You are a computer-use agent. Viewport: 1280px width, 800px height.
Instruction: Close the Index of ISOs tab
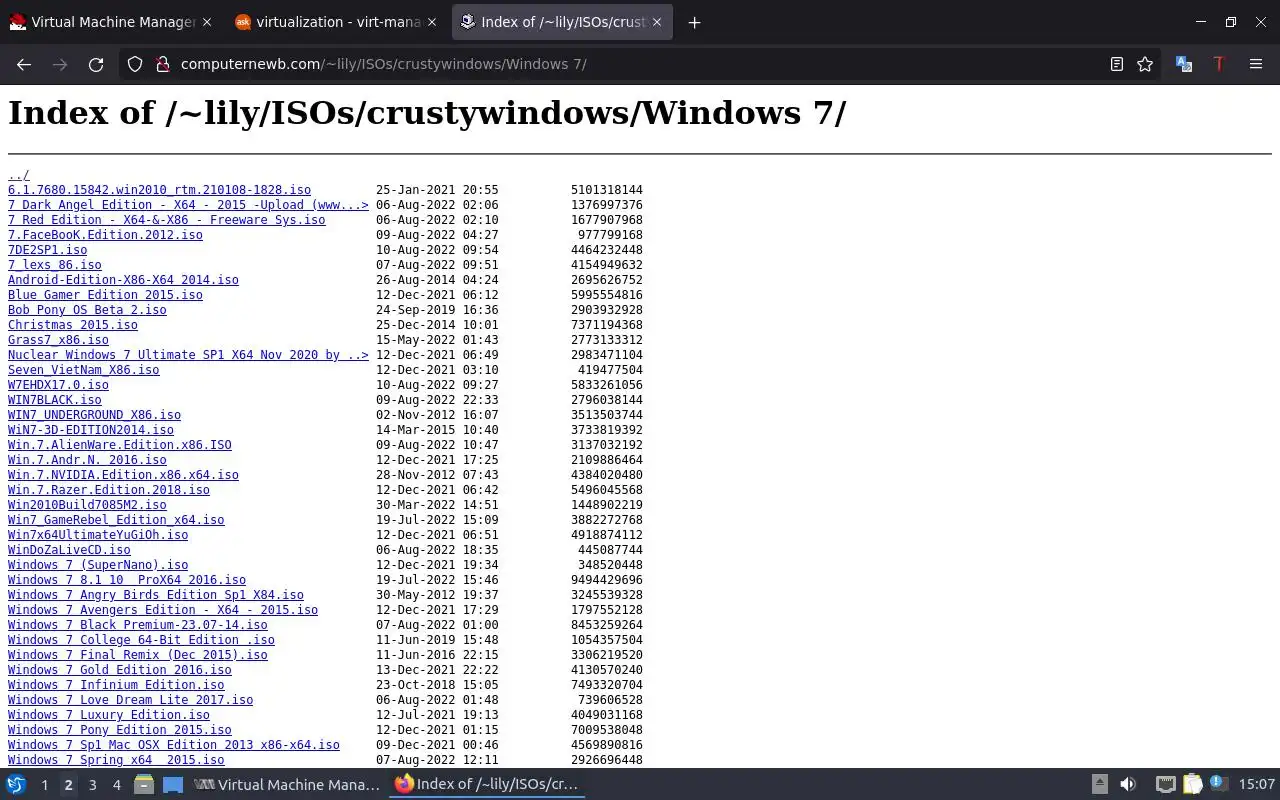(657, 22)
